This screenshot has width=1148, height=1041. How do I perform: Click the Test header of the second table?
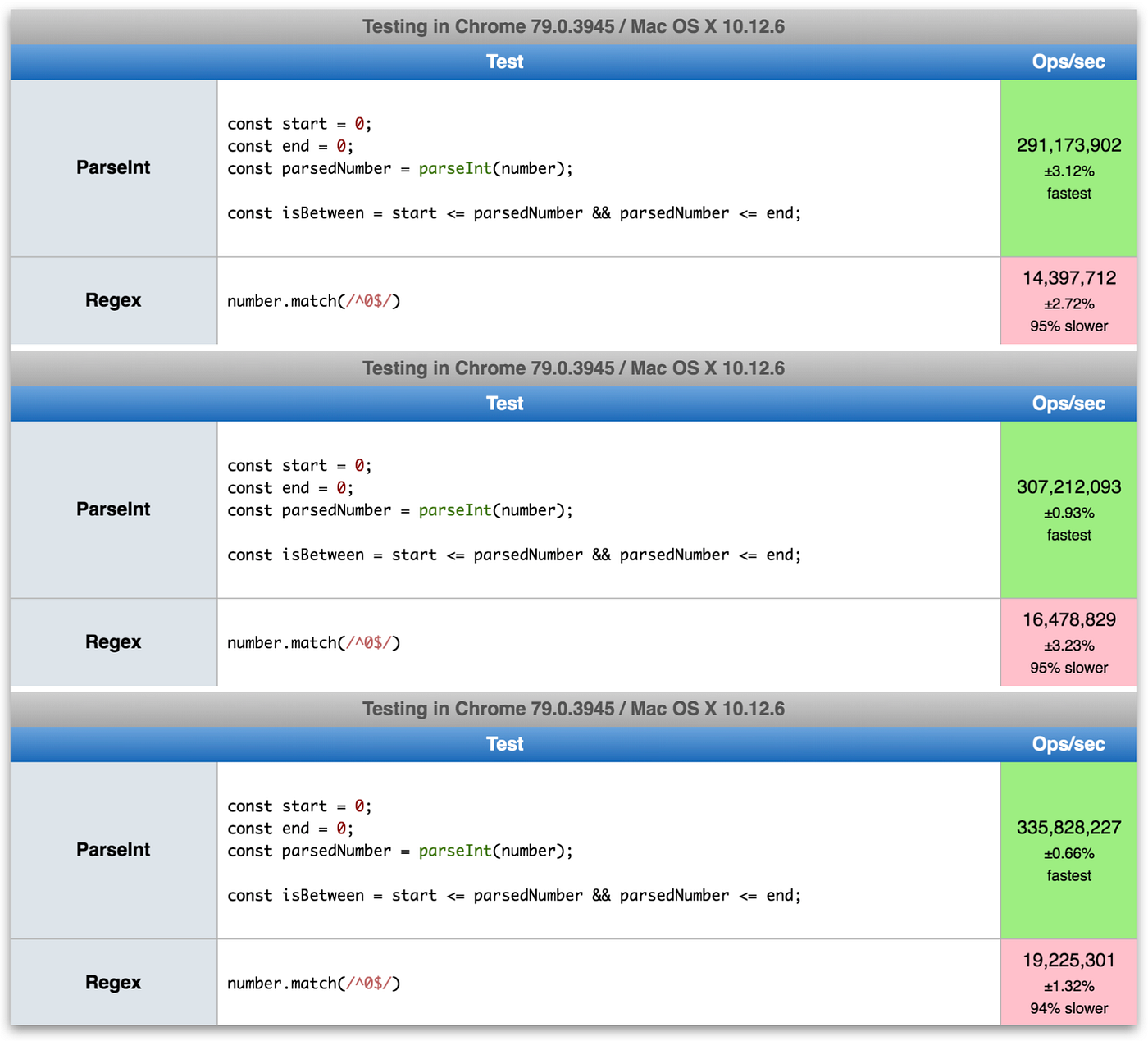(504, 403)
